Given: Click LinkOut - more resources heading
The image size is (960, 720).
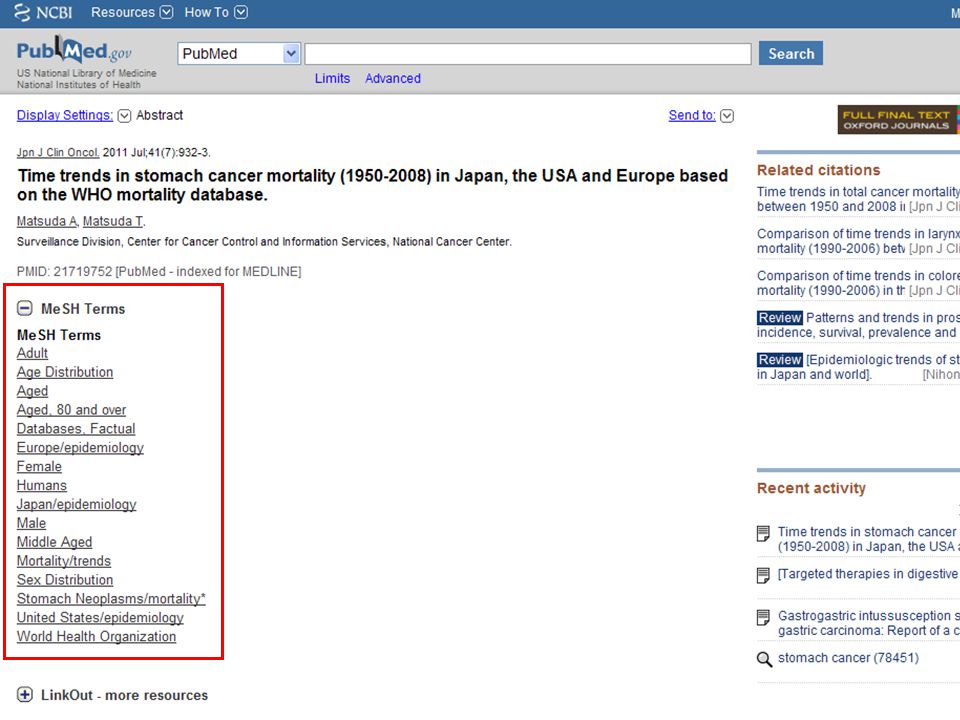Looking at the screenshot, I should click(x=124, y=695).
